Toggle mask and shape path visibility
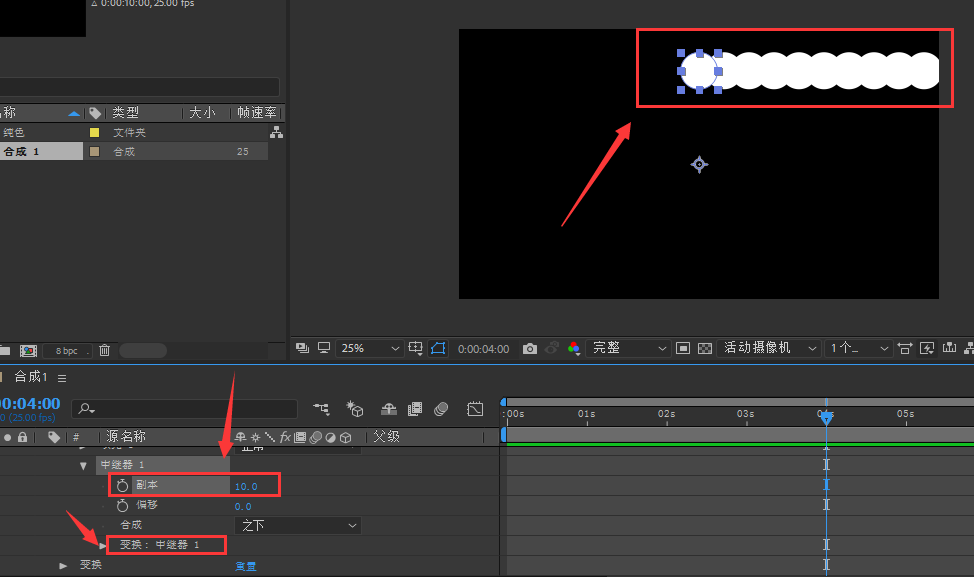 pyautogui.click(x=438, y=348)
